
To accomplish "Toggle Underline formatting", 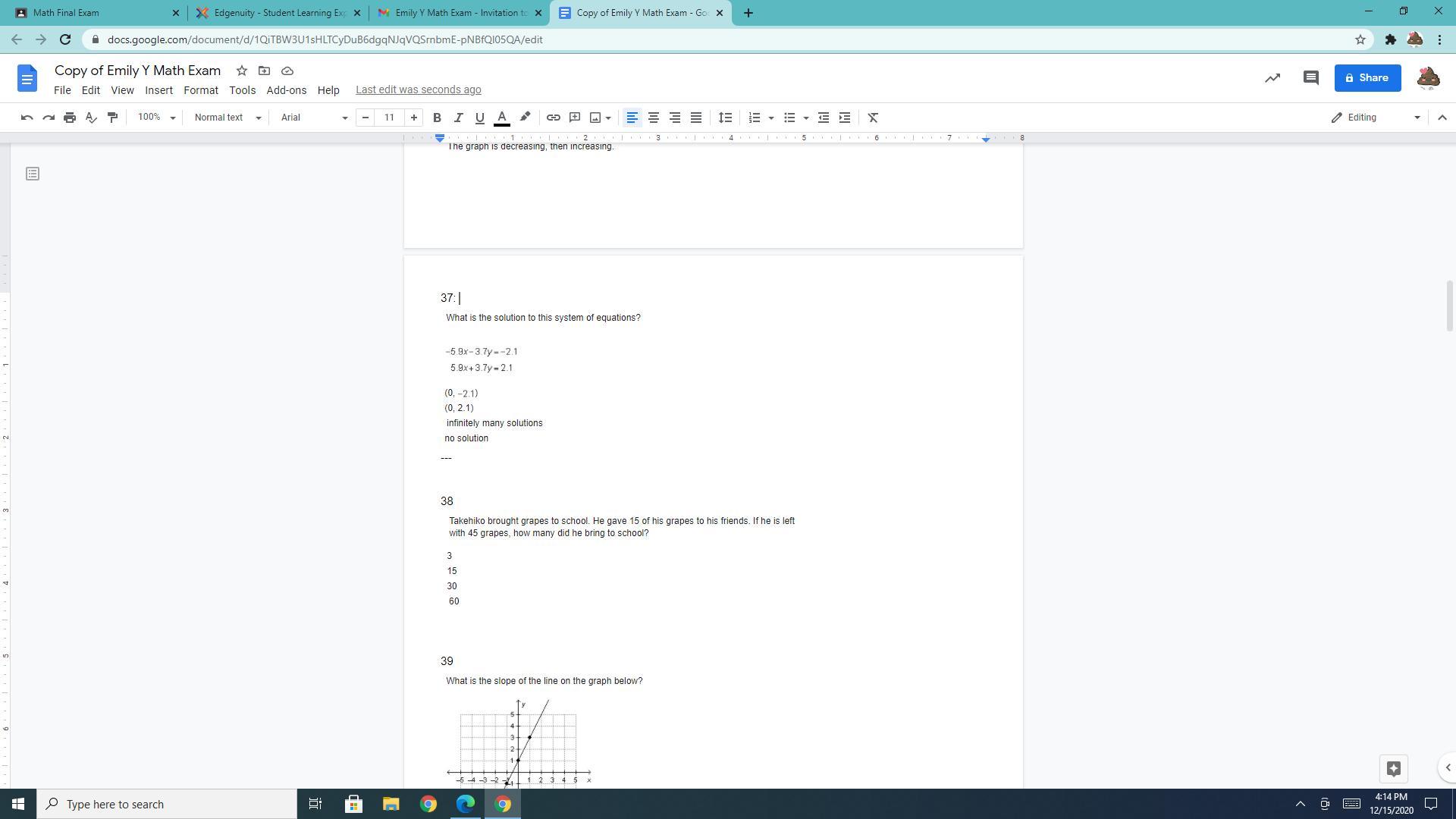I will point(479,118).
